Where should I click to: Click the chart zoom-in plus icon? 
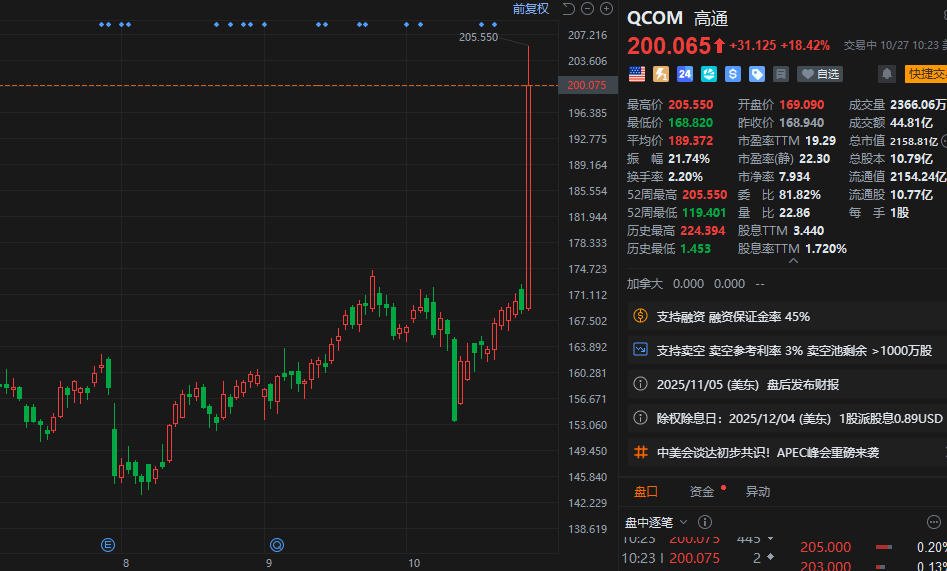(607, 9)
